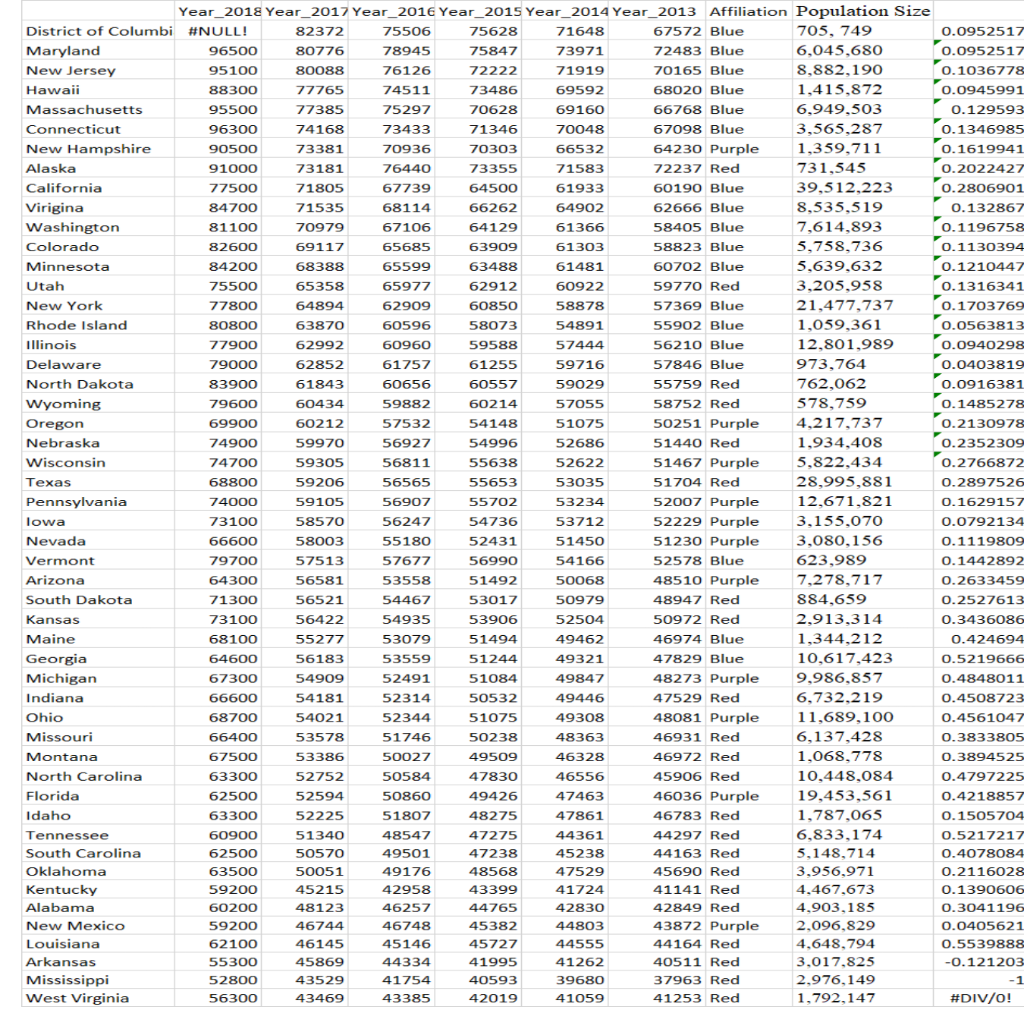Screen dimensions: 1024x1013
Task: Select the South Dakota row label
Action: point(98,599)
